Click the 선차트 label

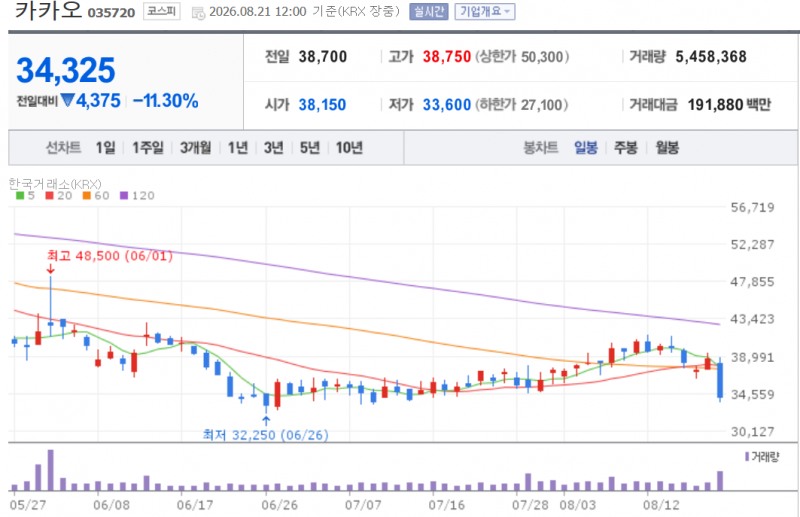(x=63, y=148)
